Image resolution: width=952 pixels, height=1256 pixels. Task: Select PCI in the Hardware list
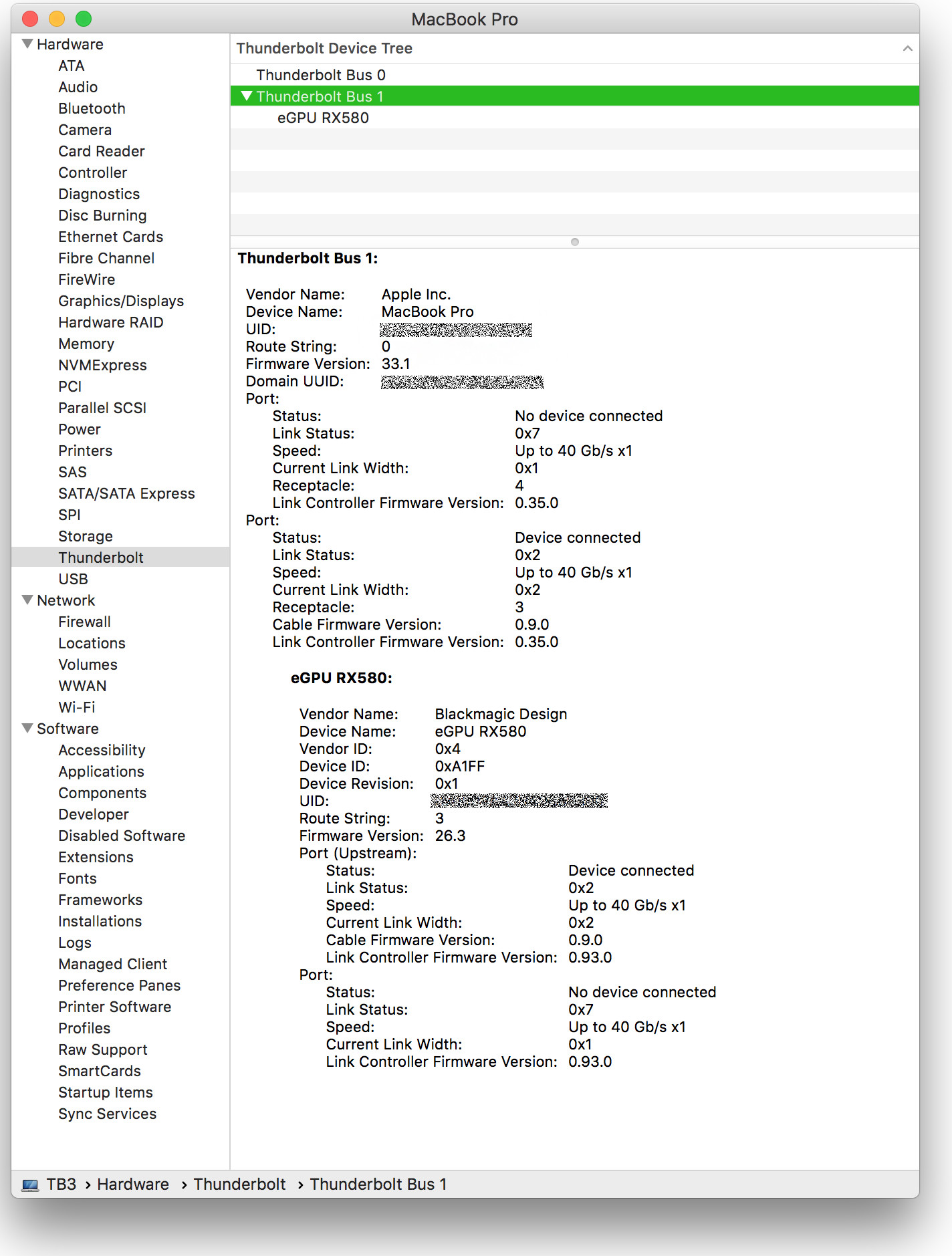pyautogui.click(x=70, y=386)
